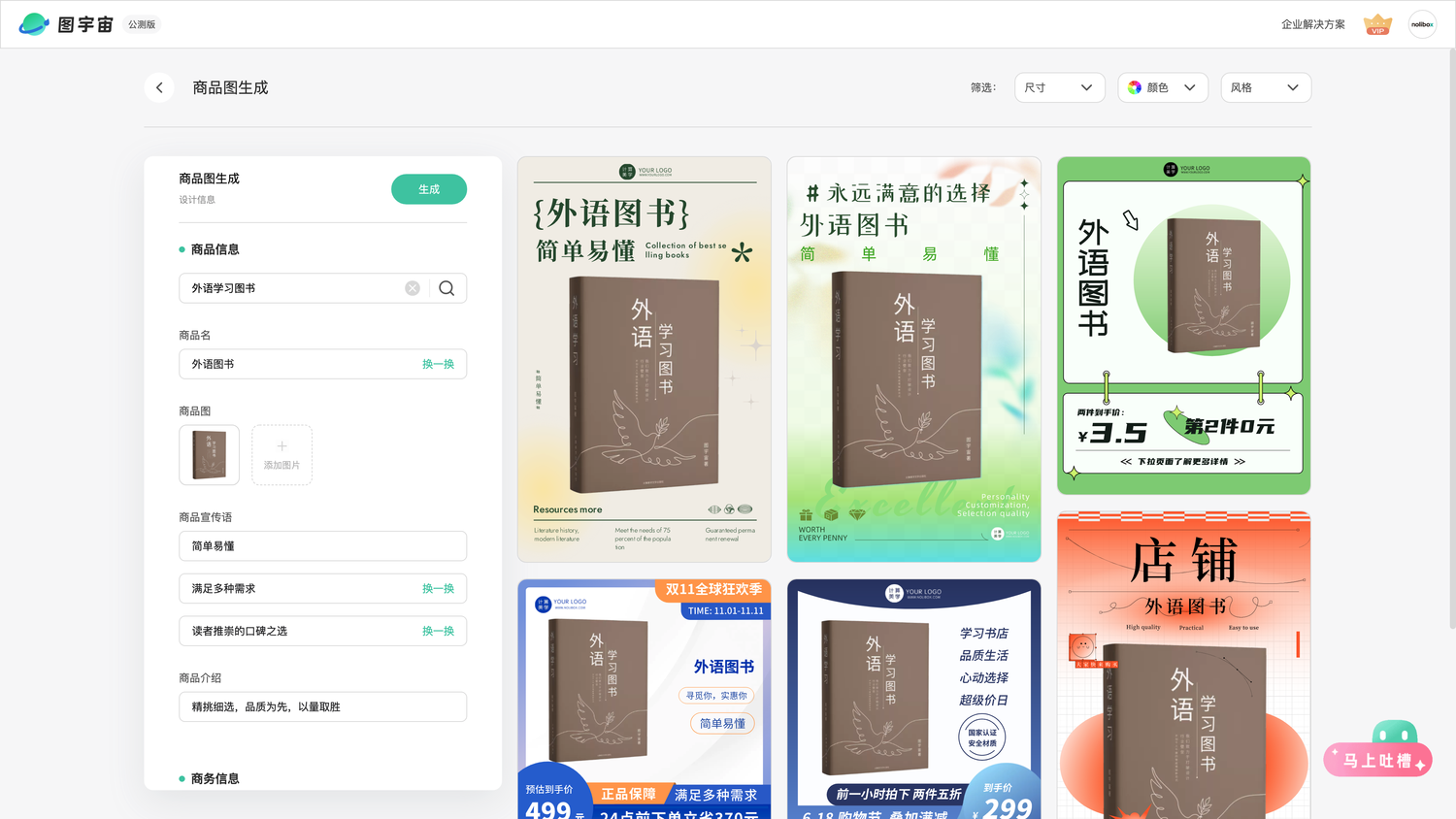Click 企业解决方案 link

point(1313,24)
